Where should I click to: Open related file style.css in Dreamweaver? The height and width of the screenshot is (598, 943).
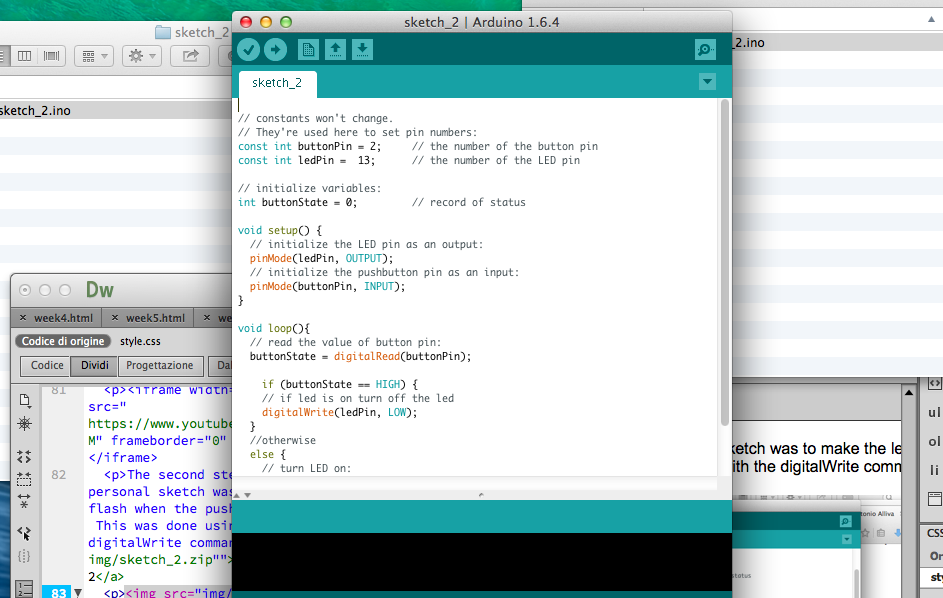tap(140, 341)
